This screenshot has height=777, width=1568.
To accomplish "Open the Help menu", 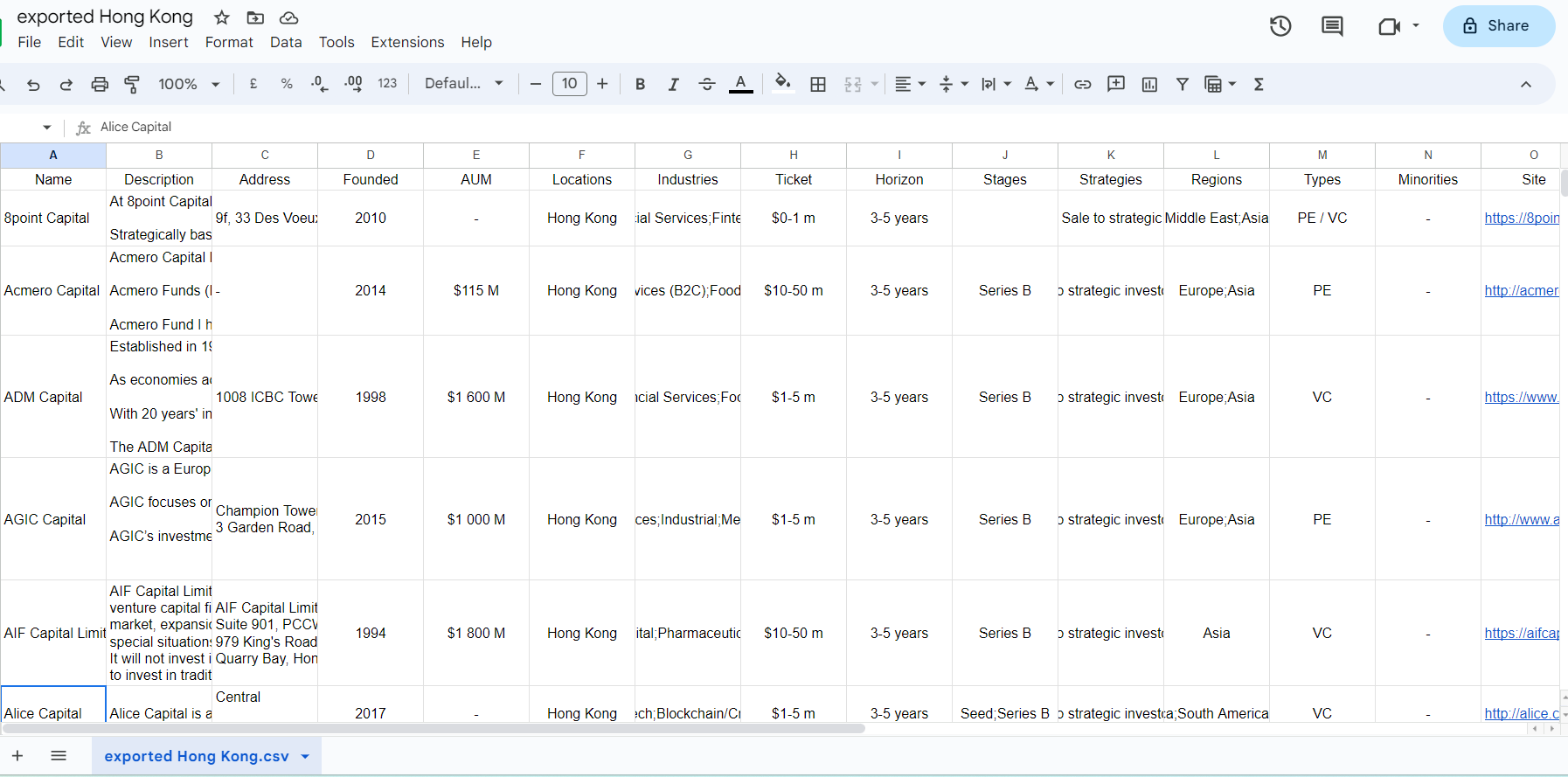I will point(476,42).
